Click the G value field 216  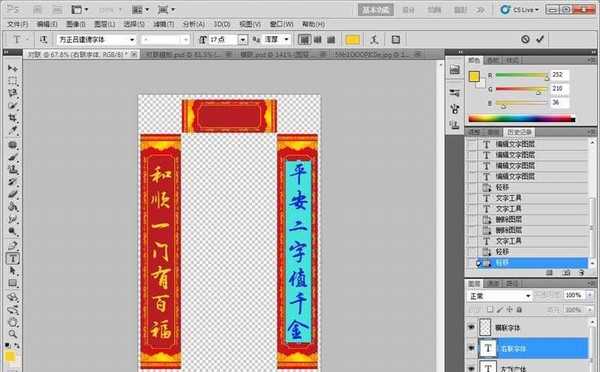tap(559, 89)
